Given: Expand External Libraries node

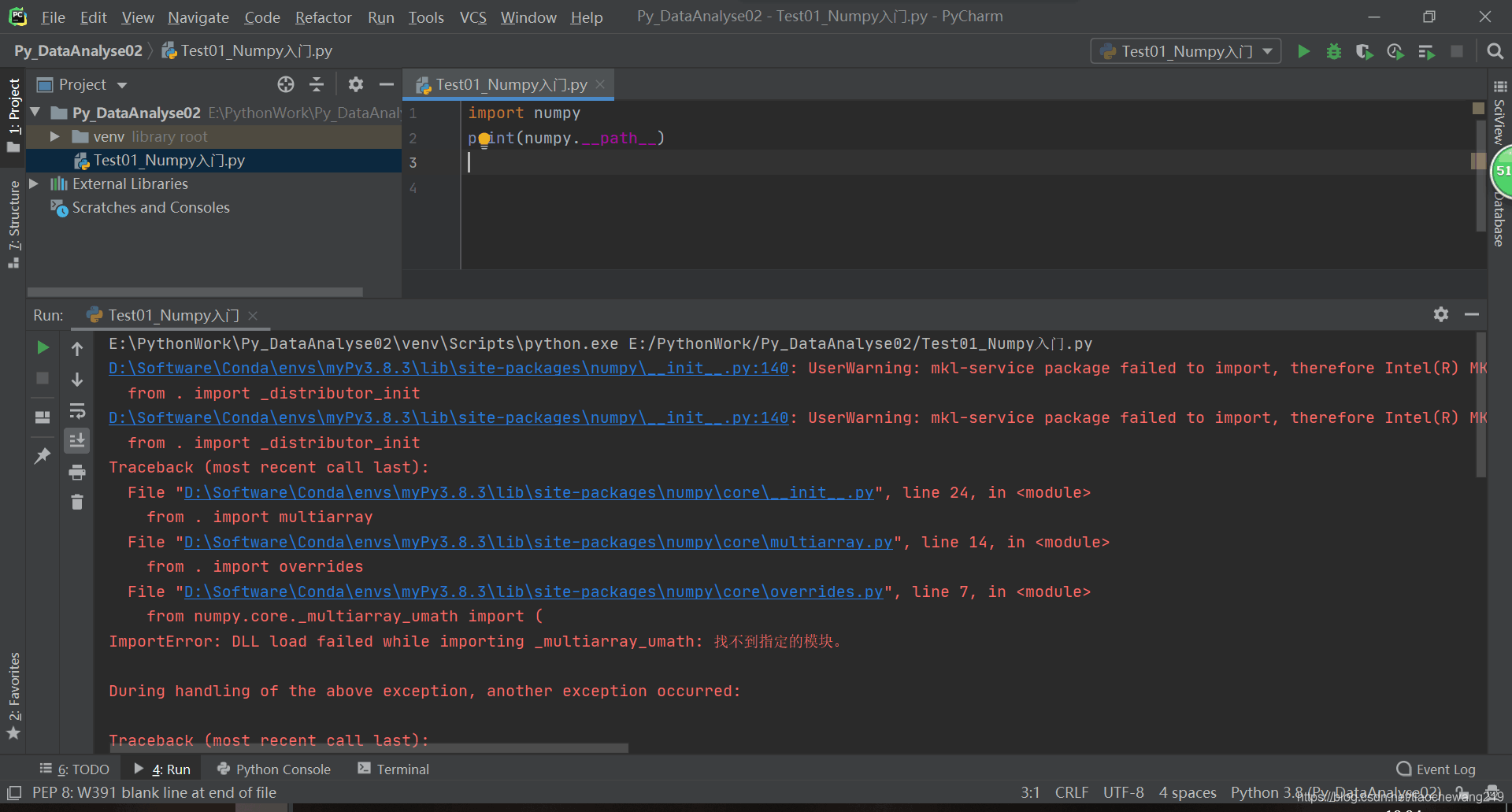Looking at the screenshot, I should [x=34, y=184].
